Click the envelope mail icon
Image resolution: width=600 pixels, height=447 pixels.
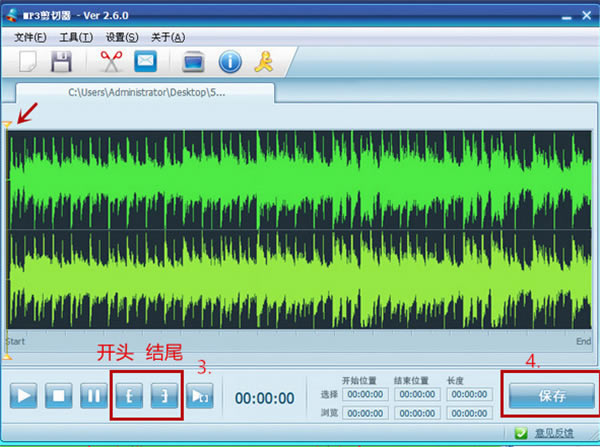(x=146, y=62)
